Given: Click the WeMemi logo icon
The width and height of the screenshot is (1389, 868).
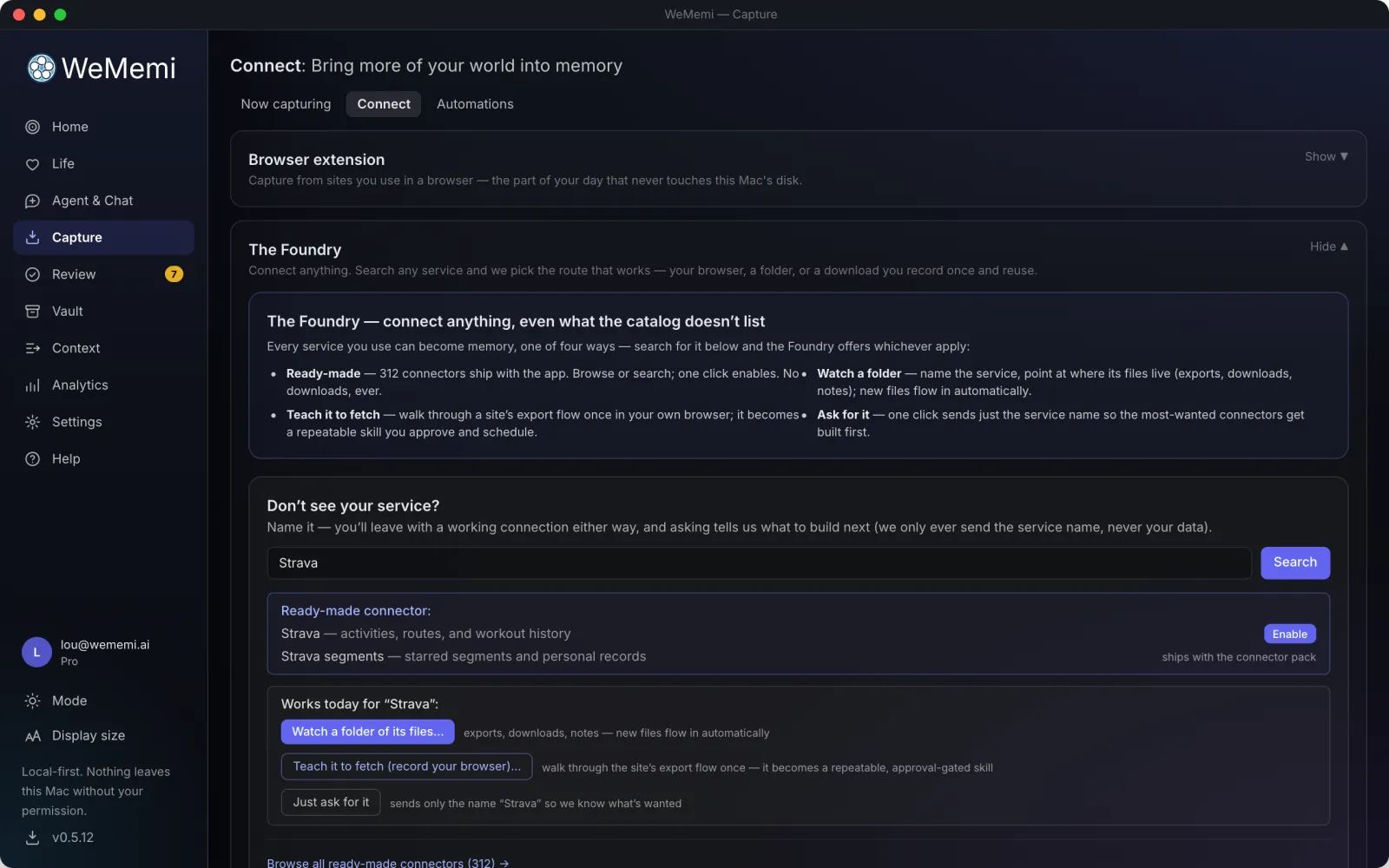Looking at the screenshot, I should coord(41,68).
